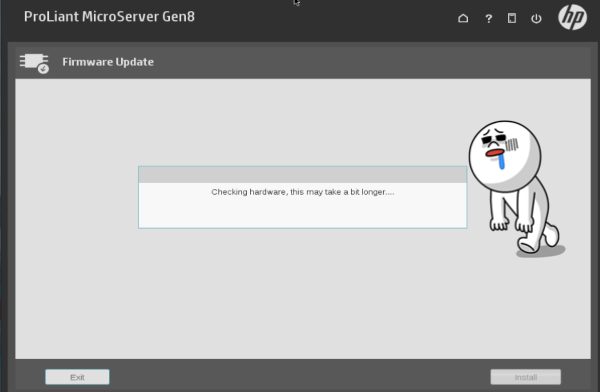Click the Firmware Update heading text

point(108,62)
